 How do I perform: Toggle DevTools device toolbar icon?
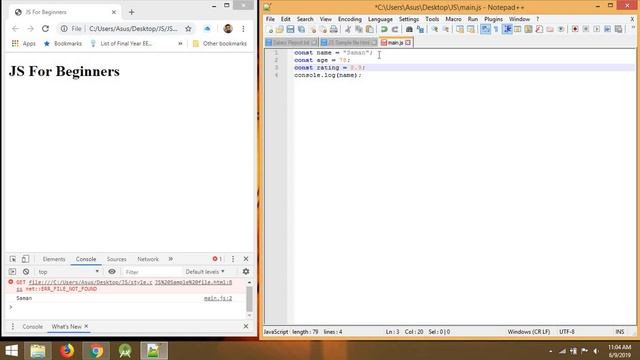click(x=25, y=259)
